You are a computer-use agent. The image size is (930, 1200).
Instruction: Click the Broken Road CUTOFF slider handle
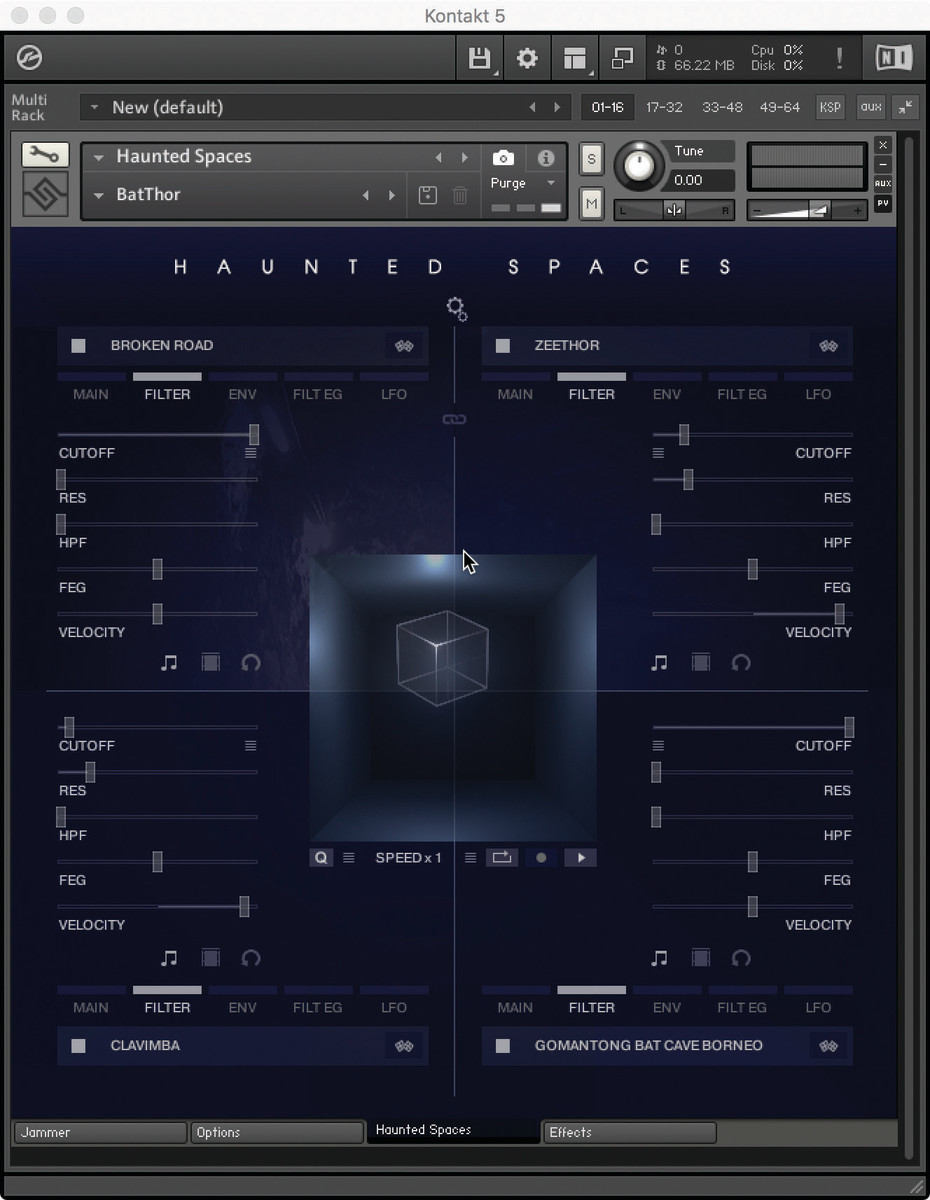(254, 434)
